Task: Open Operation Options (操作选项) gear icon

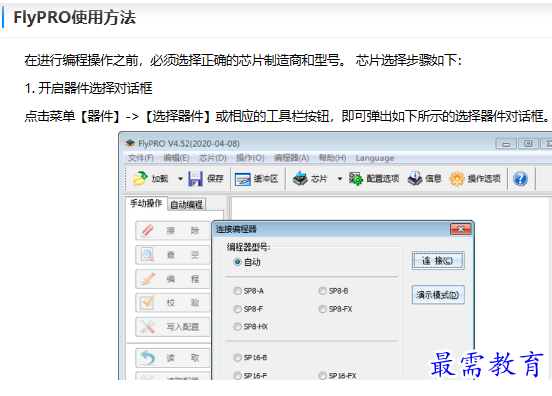Action: coord(457,179)
